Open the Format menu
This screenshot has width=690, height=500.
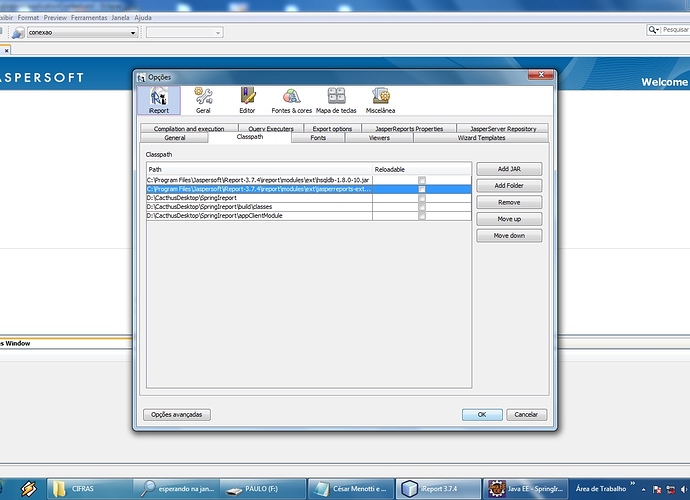click(x=28, y=18)
